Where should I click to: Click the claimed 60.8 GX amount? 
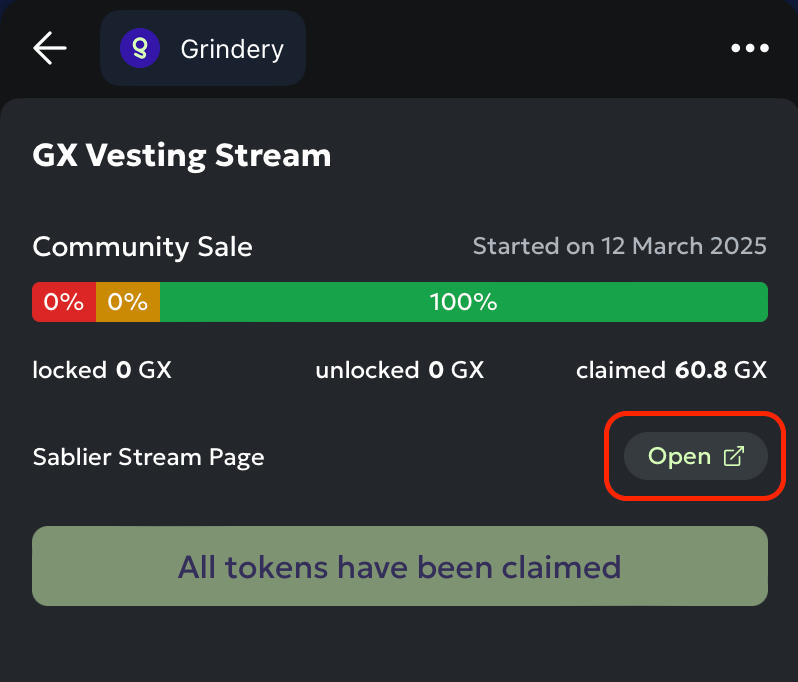(x=671, y=371)
